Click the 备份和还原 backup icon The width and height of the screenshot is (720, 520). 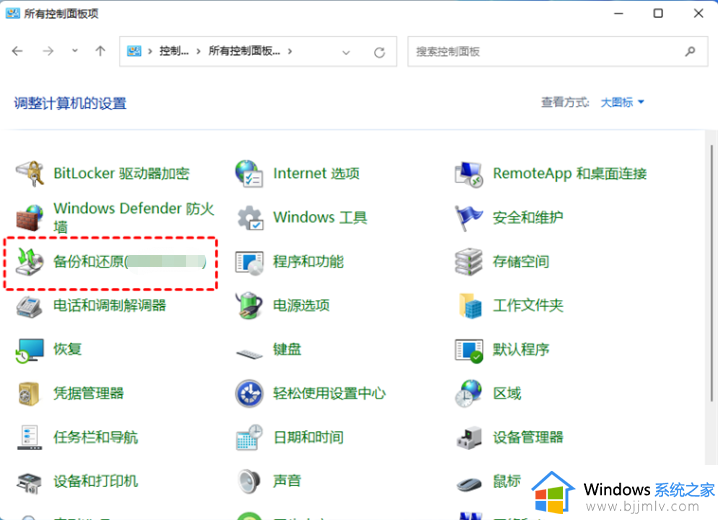(30, 261)
